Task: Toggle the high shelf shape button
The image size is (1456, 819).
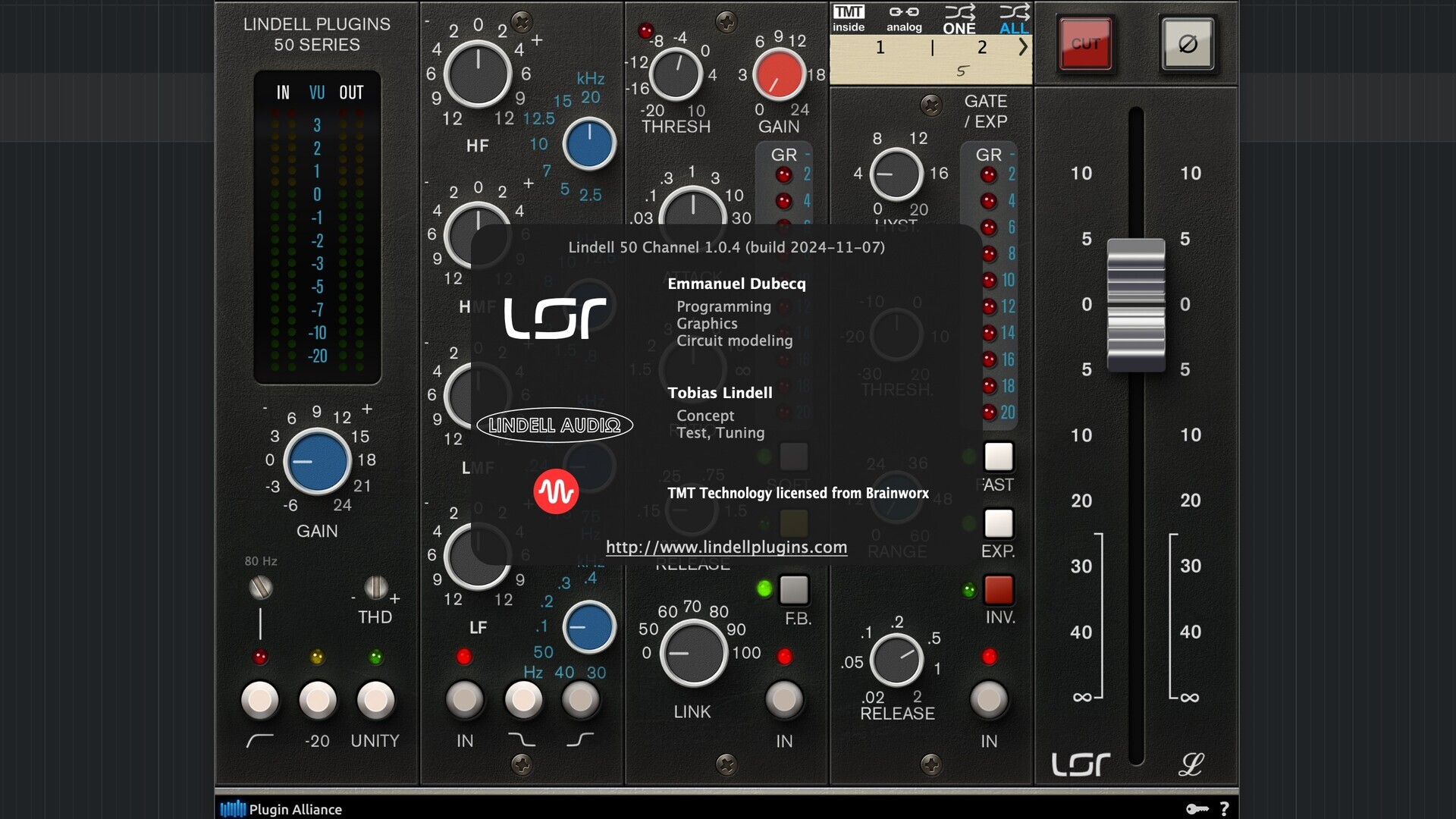Action: coord(523,700)
